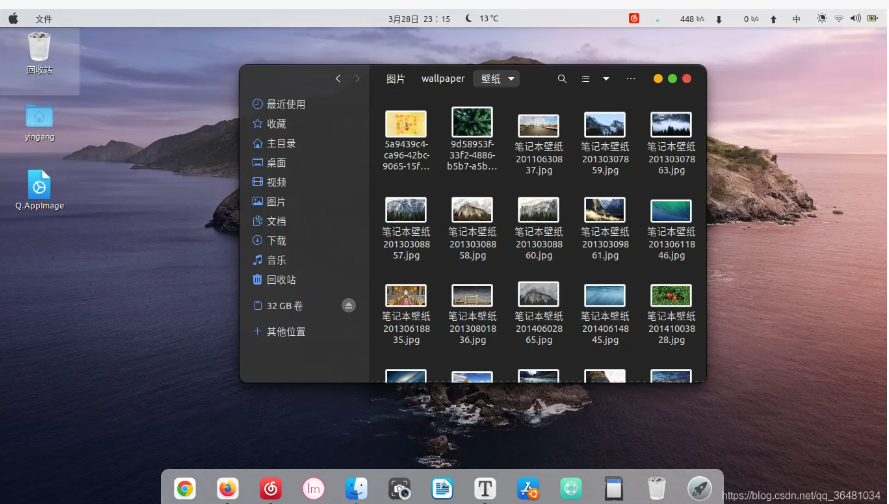Launch Firefox from the dock
The height and width of the screenshot is (504, 889).
tap(228, 488)
